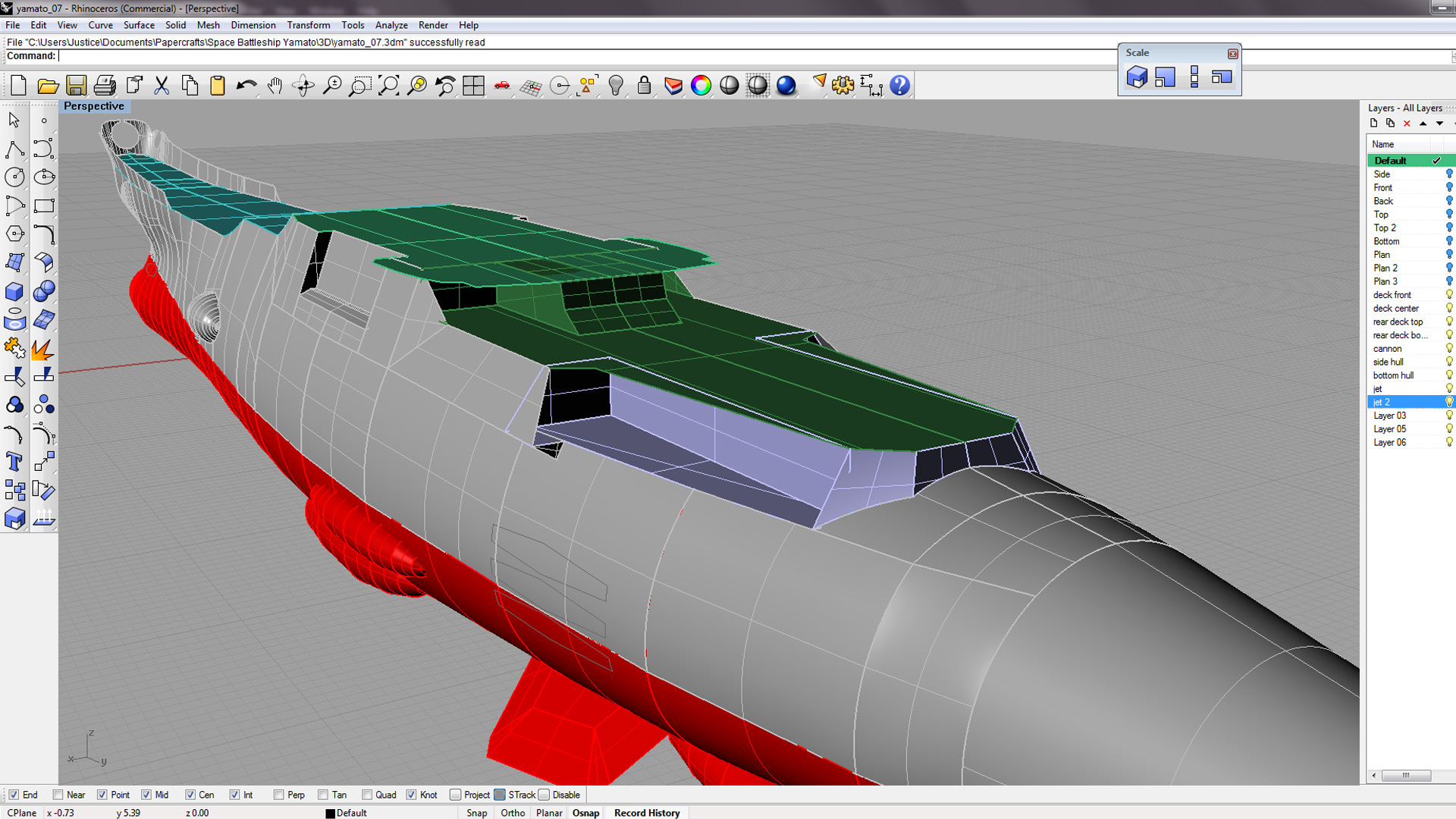Toggle visibility bulb of the deck front layer
This screenshot has height=819, width=1456.
click(1448, 295)
